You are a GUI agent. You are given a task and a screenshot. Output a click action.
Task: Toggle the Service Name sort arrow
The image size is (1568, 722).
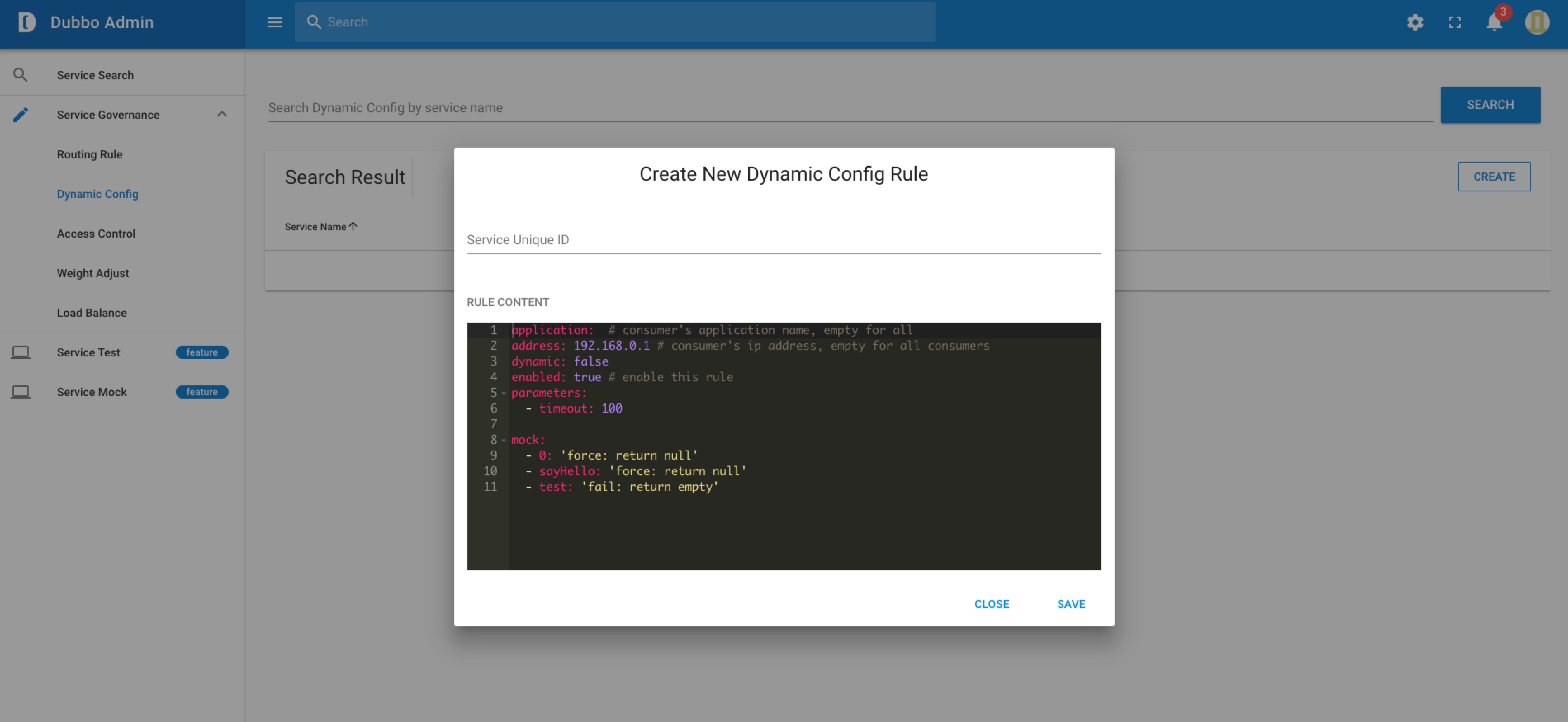click(x=353, y=226)
